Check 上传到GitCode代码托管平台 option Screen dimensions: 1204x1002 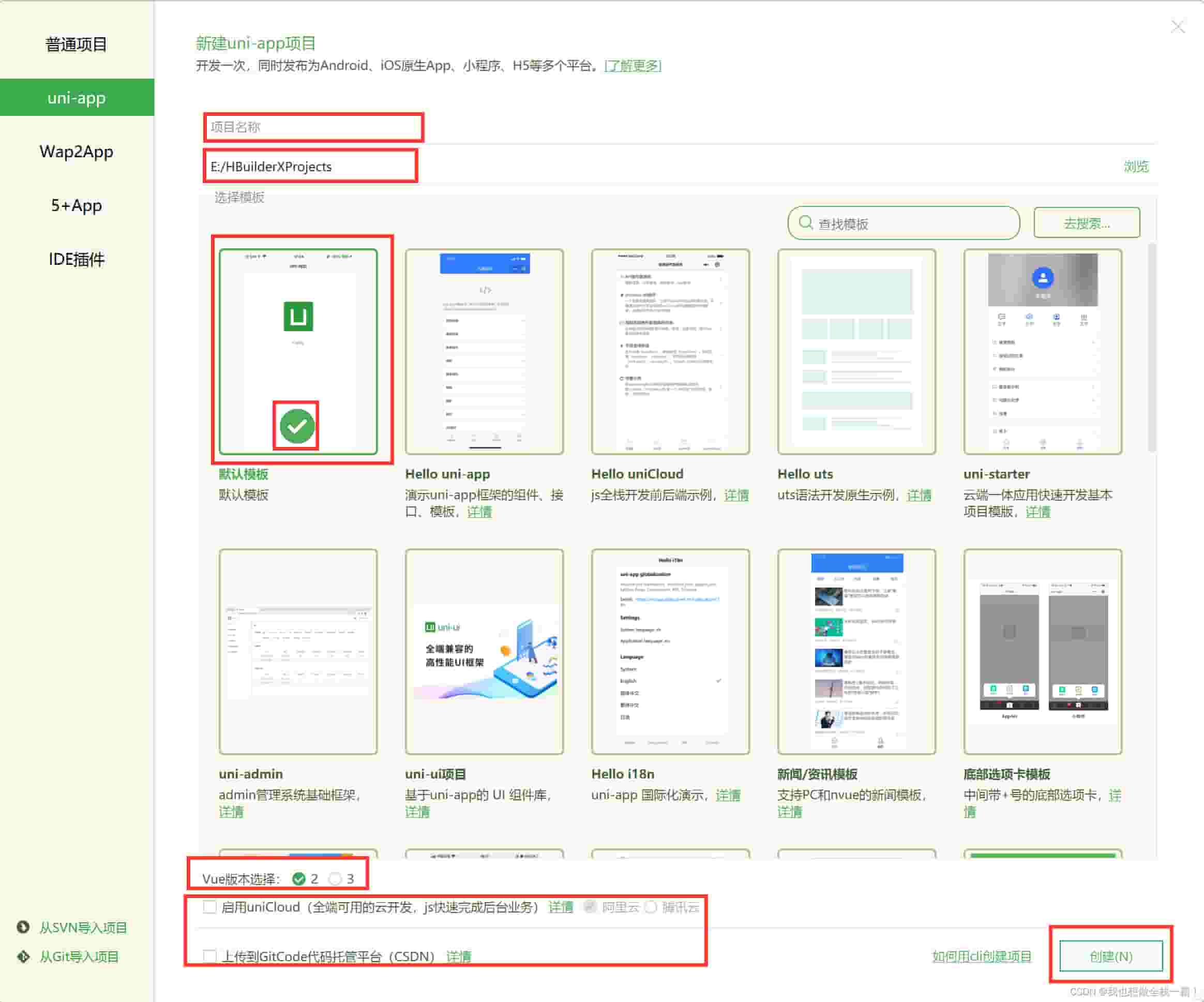coord(210,955)
